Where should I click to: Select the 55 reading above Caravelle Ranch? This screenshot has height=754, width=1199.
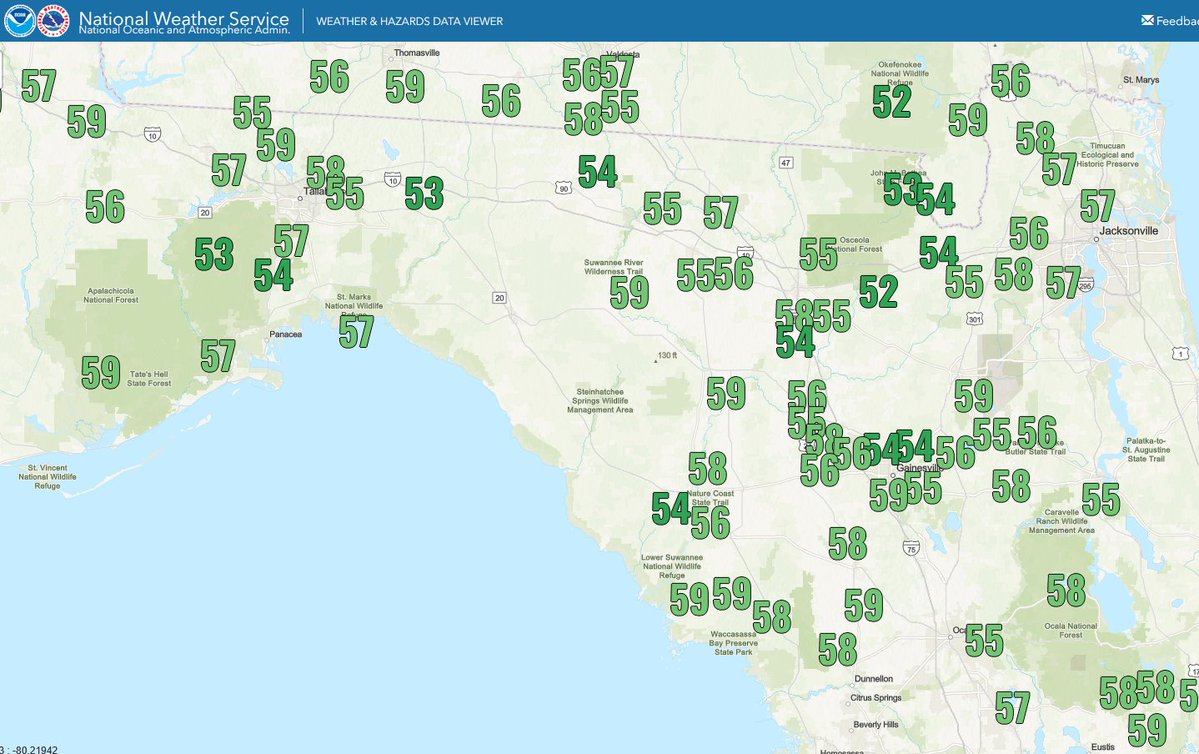point(1100,499)
